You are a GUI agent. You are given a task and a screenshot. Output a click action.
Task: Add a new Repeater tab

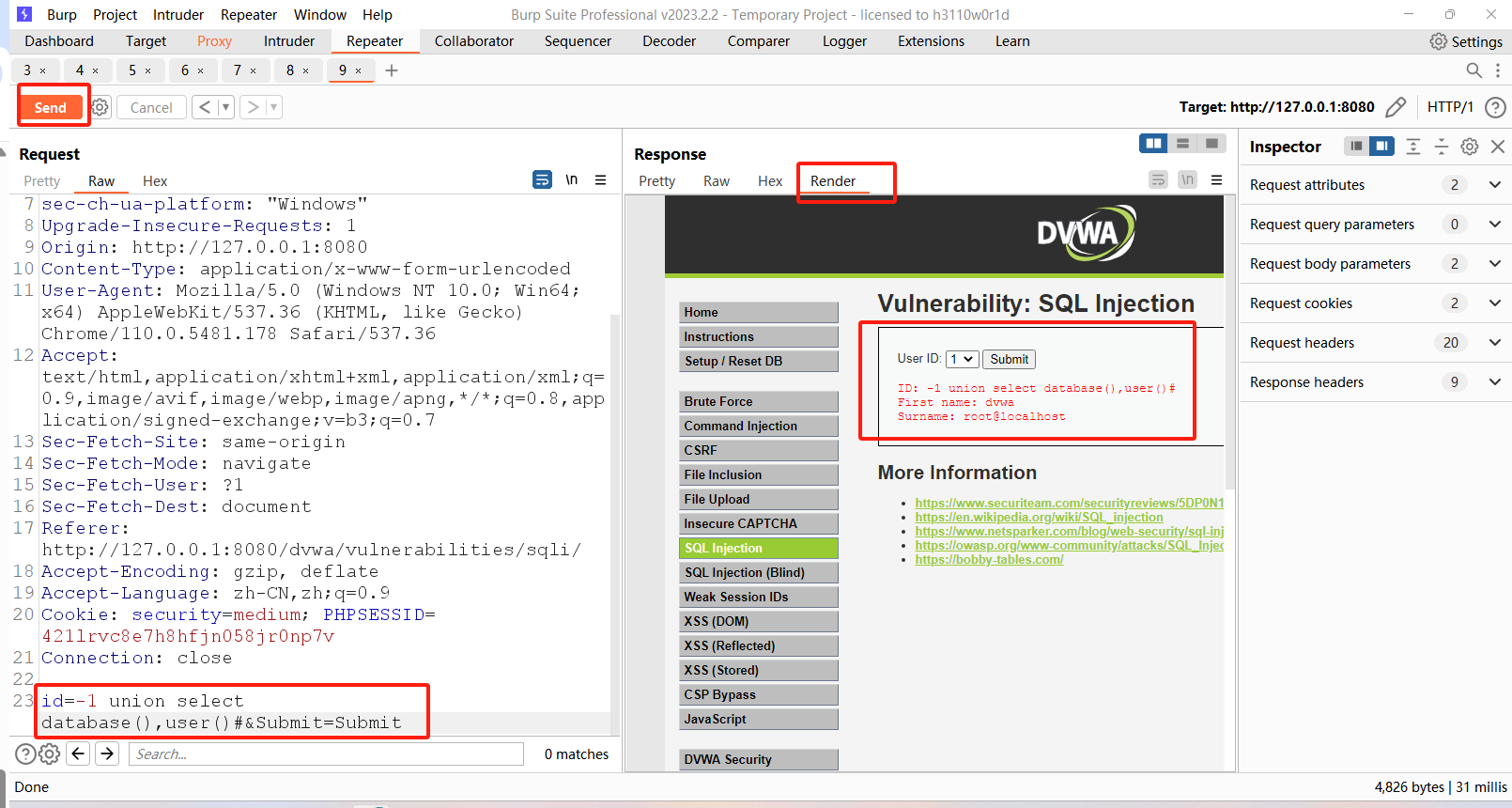click(392, 70)
